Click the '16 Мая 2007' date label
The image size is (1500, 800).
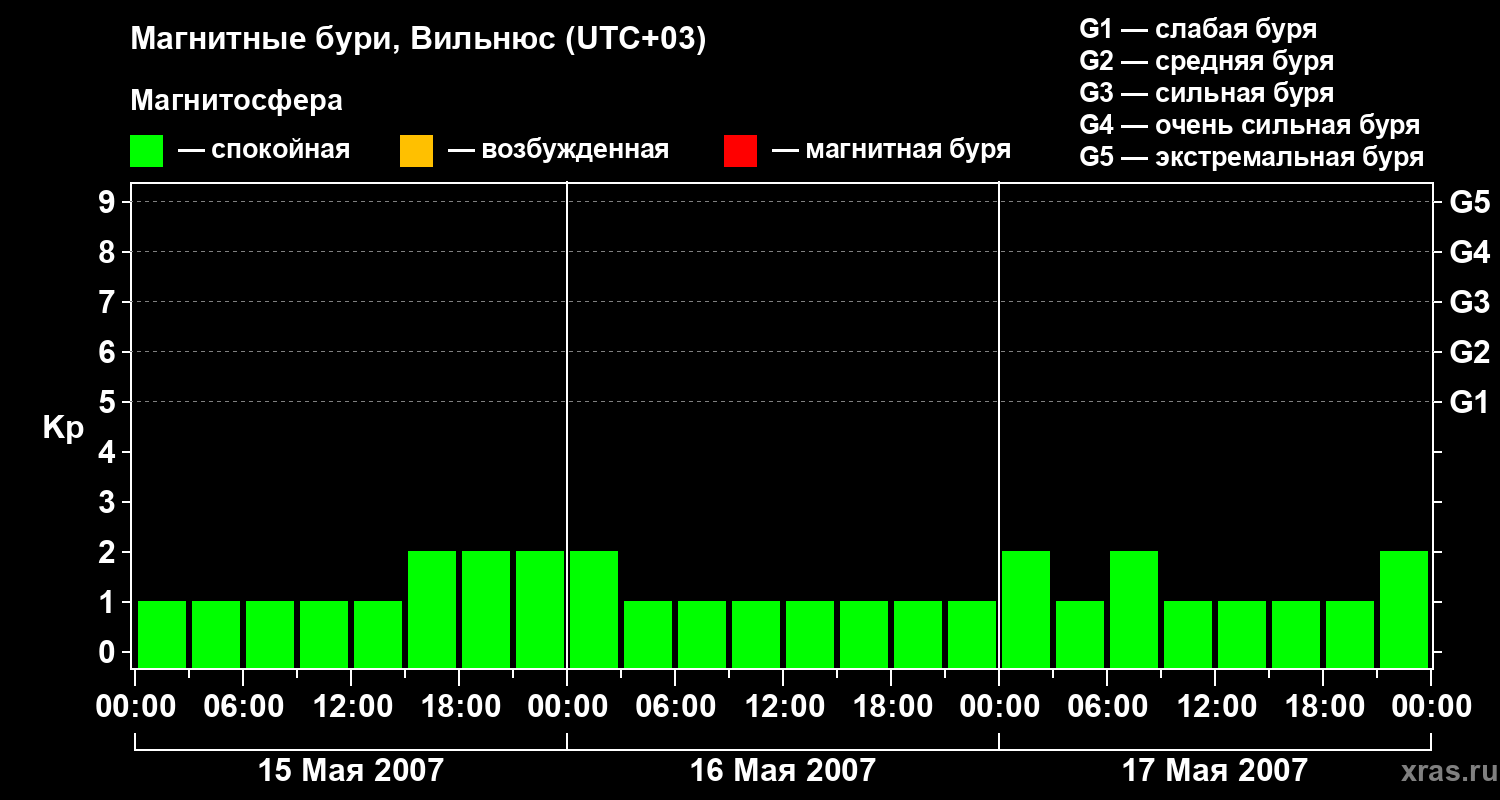782,770
